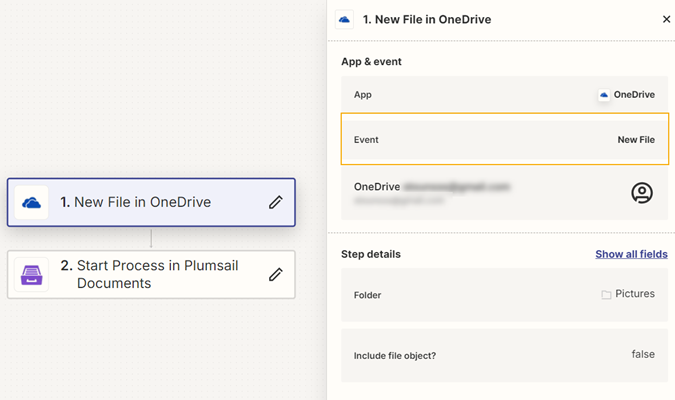Click the panel title '1. New File in OneDrive'
Image resolution: width=675 pixels, height=400 pixels.
[427, 19]
